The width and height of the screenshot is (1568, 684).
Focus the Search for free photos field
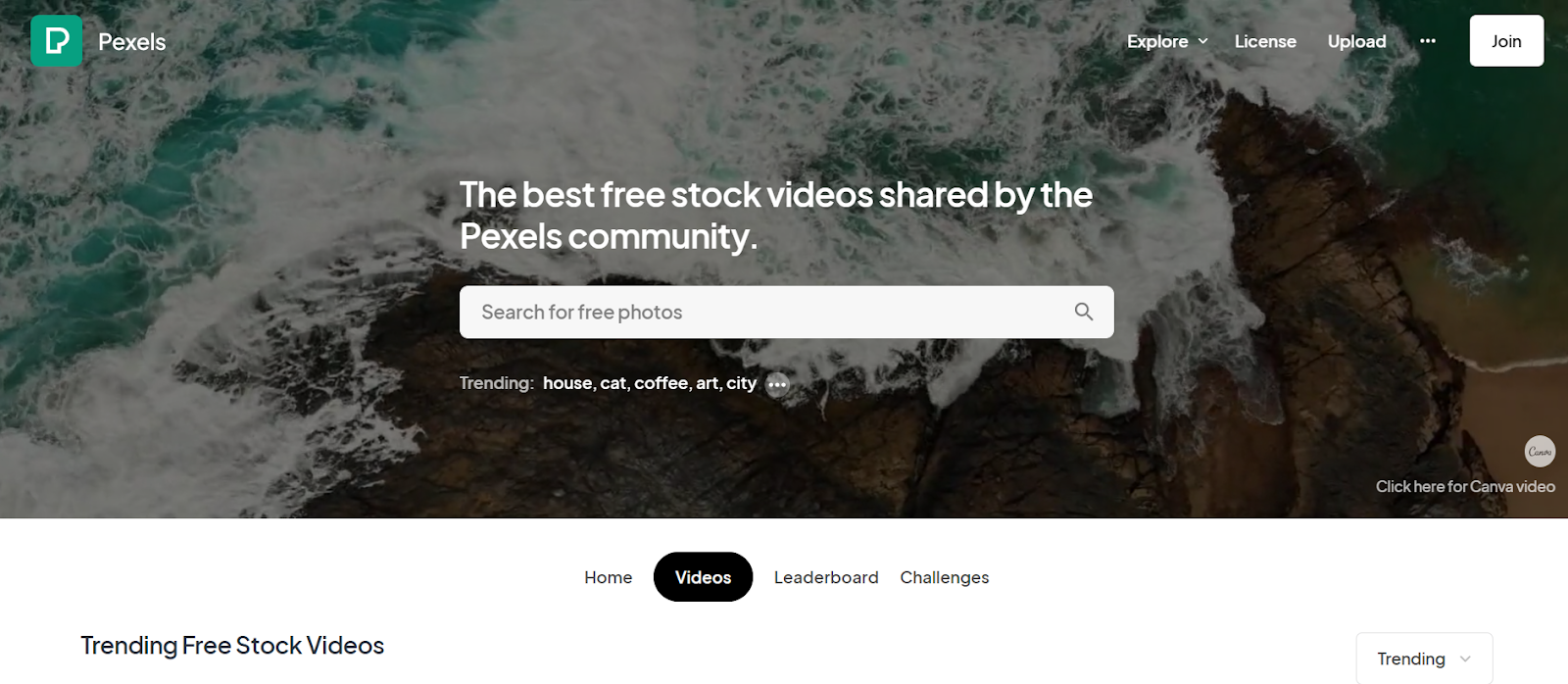tap(786, 312)
